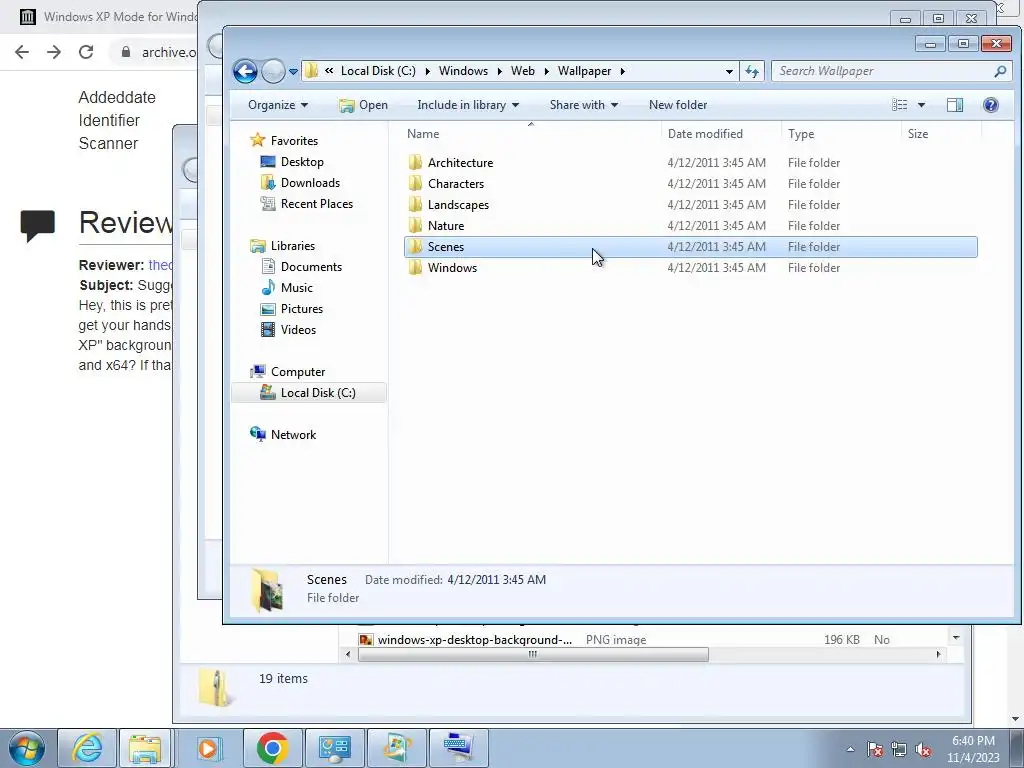The image size is (1024, 768).
Task: Click Computer in navigation pane
Action: click(298, 372)
